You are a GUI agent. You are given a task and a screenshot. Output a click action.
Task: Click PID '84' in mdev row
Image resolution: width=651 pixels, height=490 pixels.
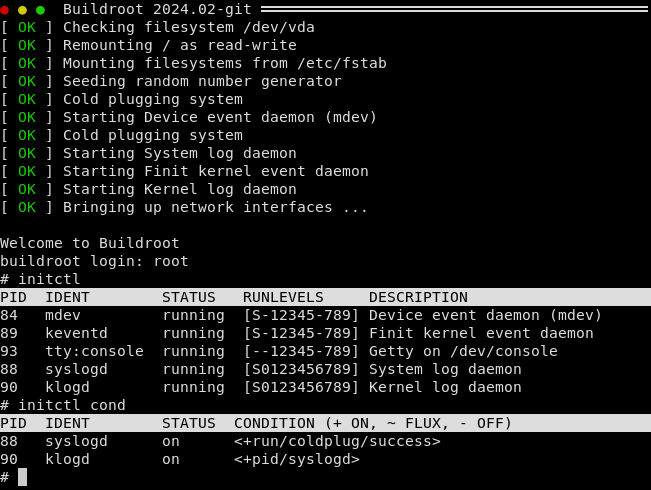click(x=9, y=315)
